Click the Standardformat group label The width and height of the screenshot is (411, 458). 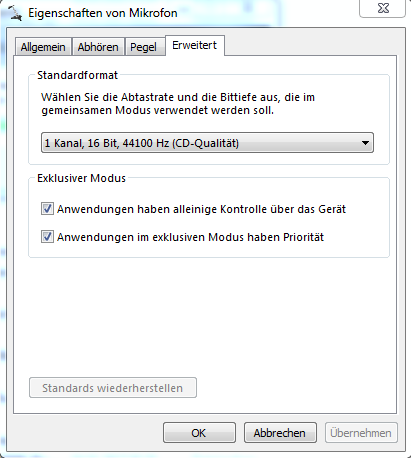[x=78, y=75]
